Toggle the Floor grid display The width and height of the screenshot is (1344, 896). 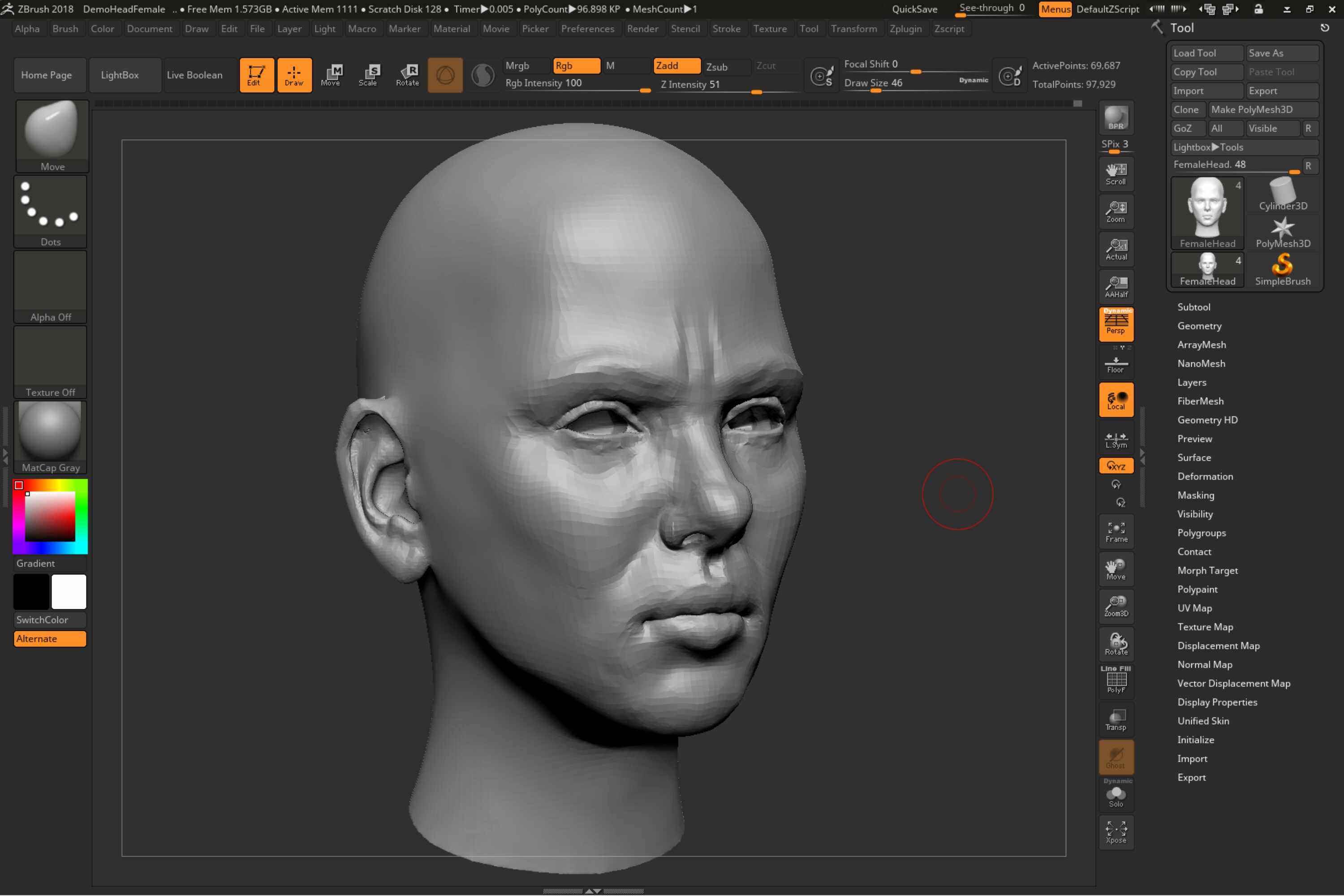point(1116,364)
